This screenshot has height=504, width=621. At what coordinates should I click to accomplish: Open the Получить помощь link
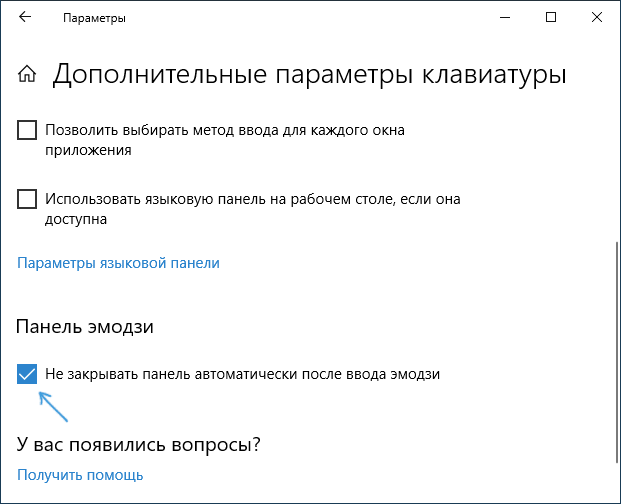(80, 475)
